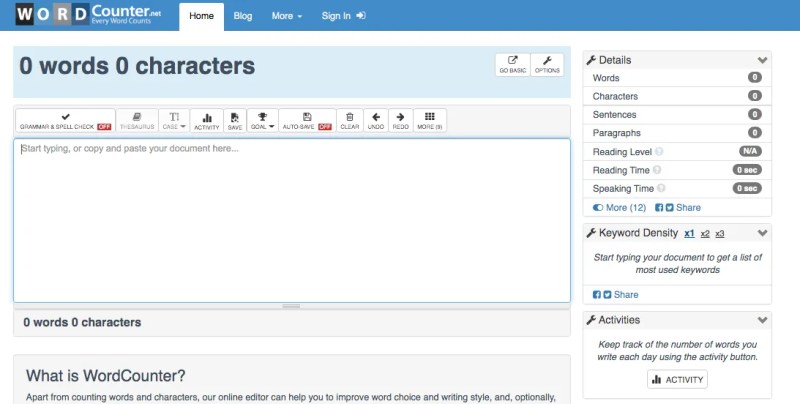
Task: Click Sign In link
Action: (343, 16)
